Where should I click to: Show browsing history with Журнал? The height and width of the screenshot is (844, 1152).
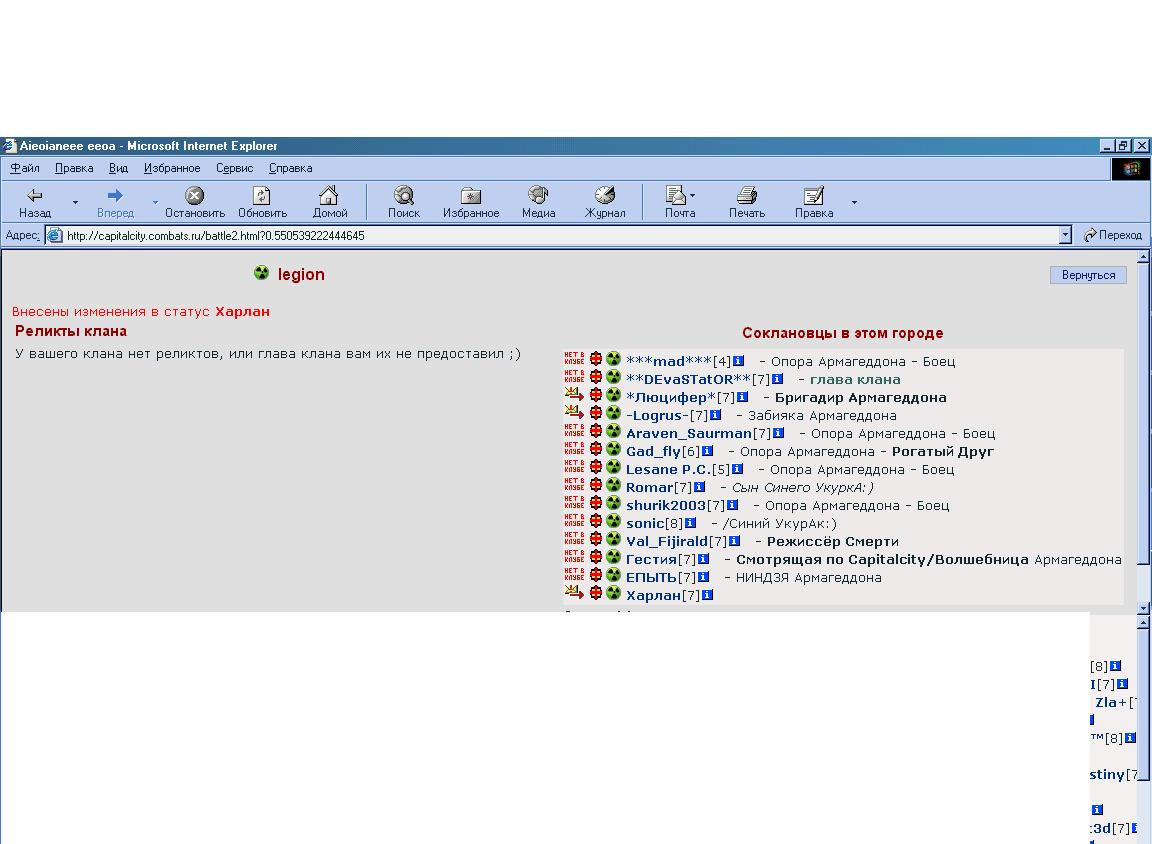click(x=605, y=203)
